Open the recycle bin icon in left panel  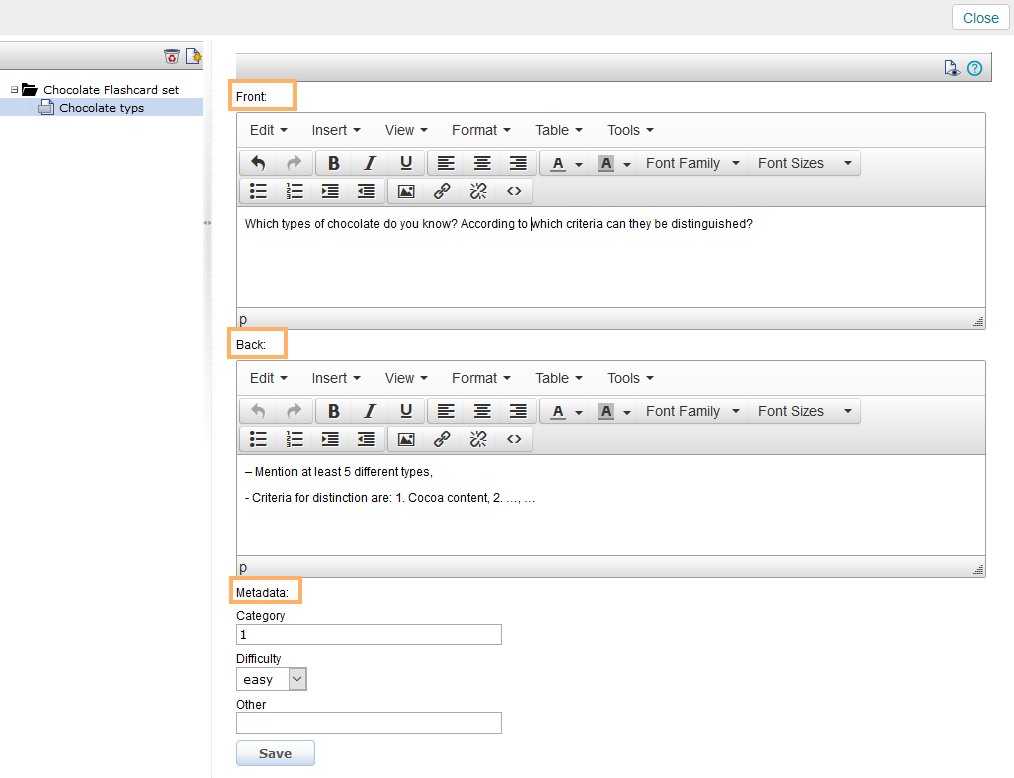(172, 56)
